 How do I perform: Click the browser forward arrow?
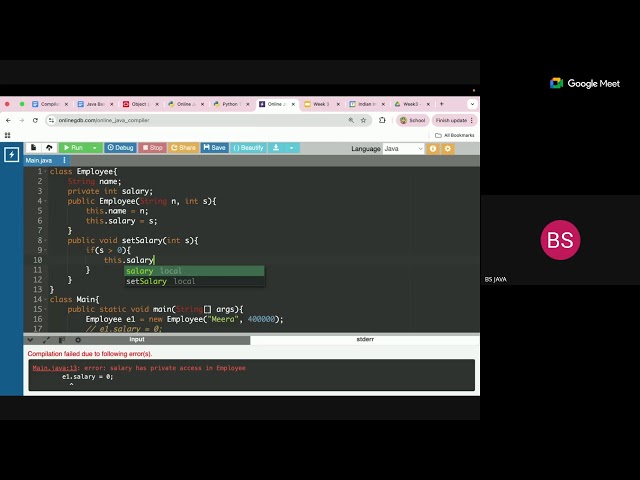[22, 120]
